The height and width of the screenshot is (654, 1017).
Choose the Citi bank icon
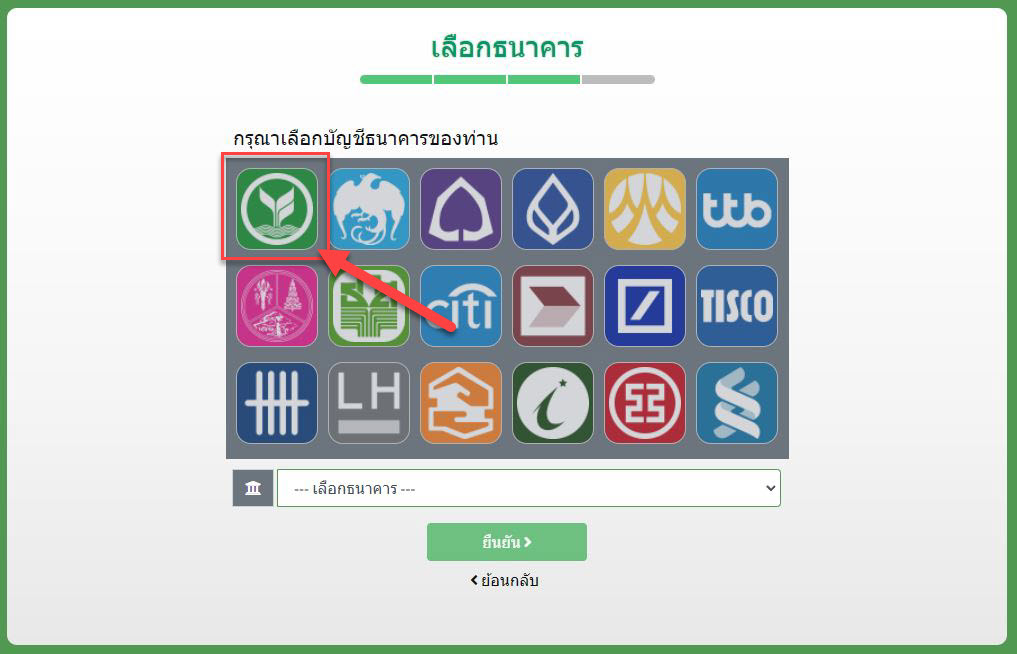461,306
